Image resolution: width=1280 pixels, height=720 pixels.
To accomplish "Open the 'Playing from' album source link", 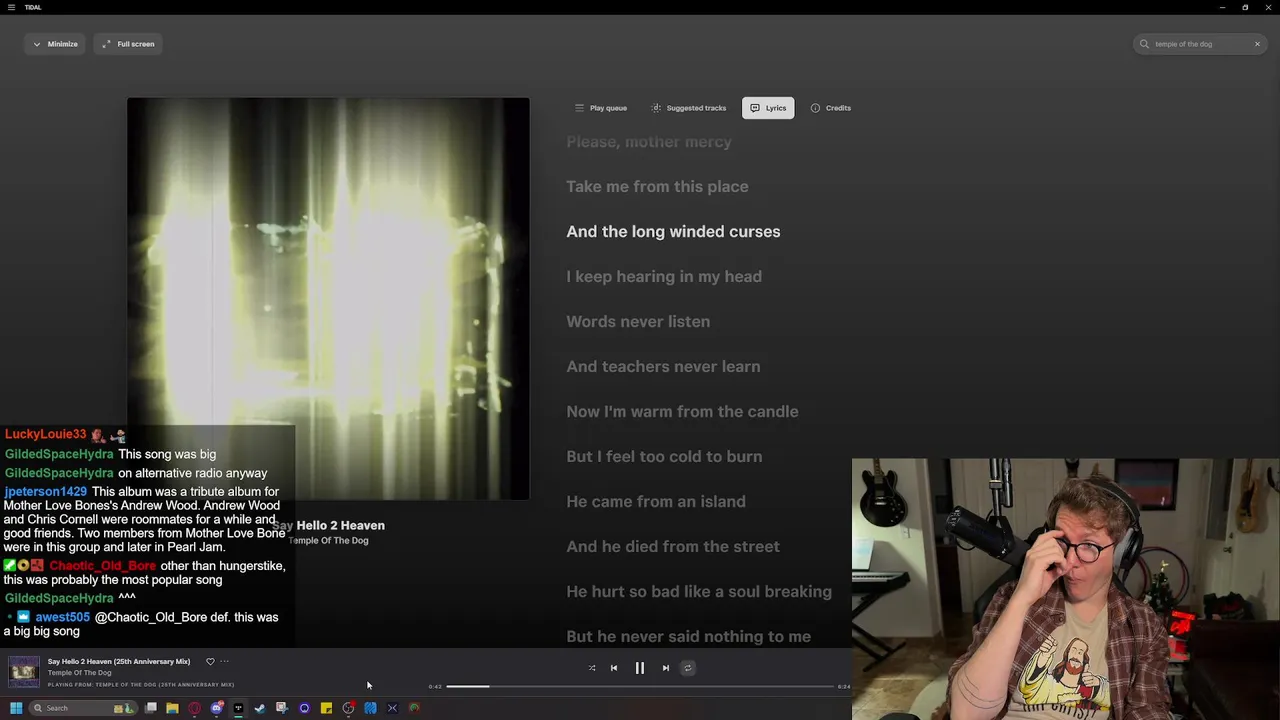I will click(x=141, y=685).
